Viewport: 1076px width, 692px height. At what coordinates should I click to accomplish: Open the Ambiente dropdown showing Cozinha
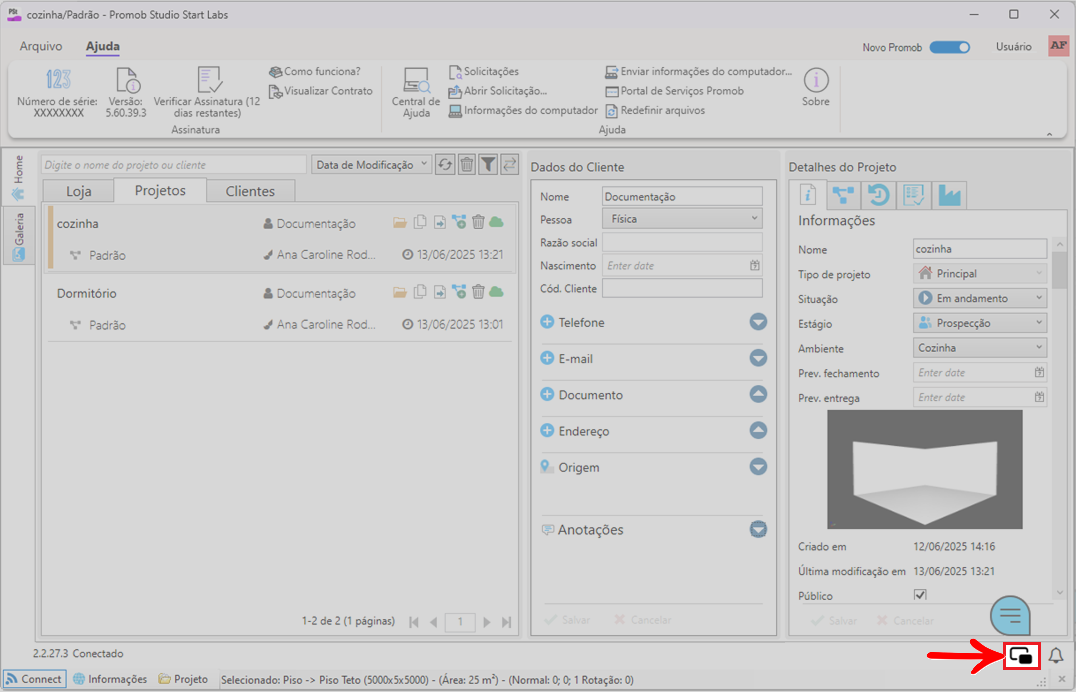980,347
